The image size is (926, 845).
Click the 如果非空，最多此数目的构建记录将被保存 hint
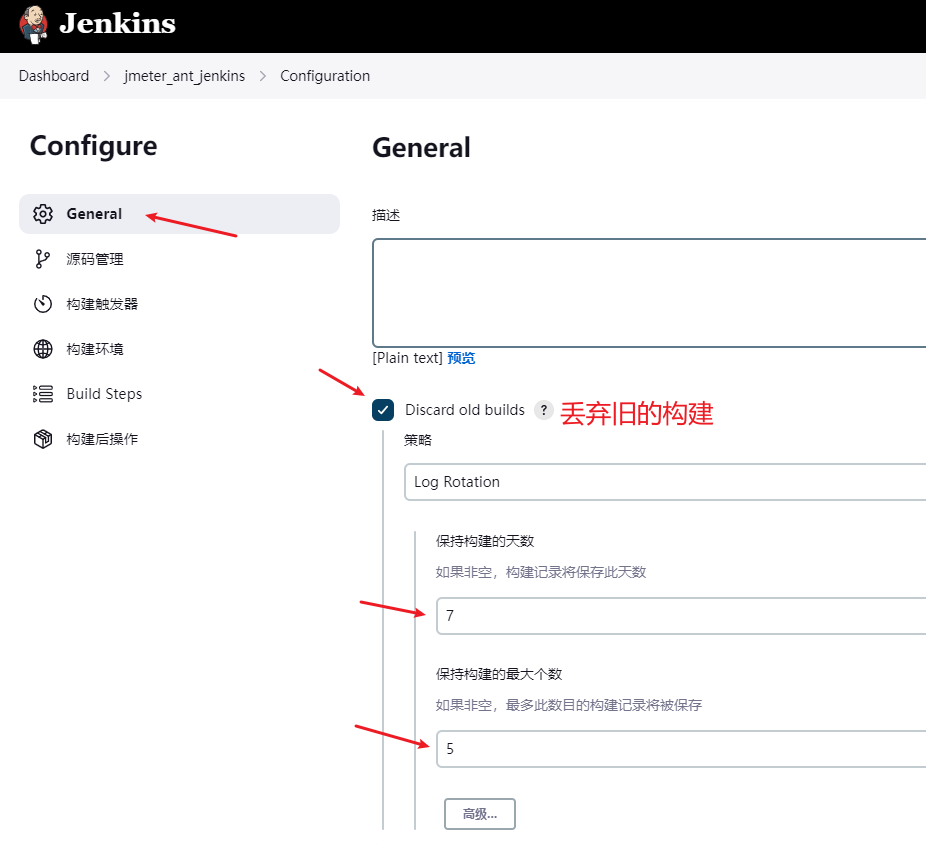[x=568, y=705]
